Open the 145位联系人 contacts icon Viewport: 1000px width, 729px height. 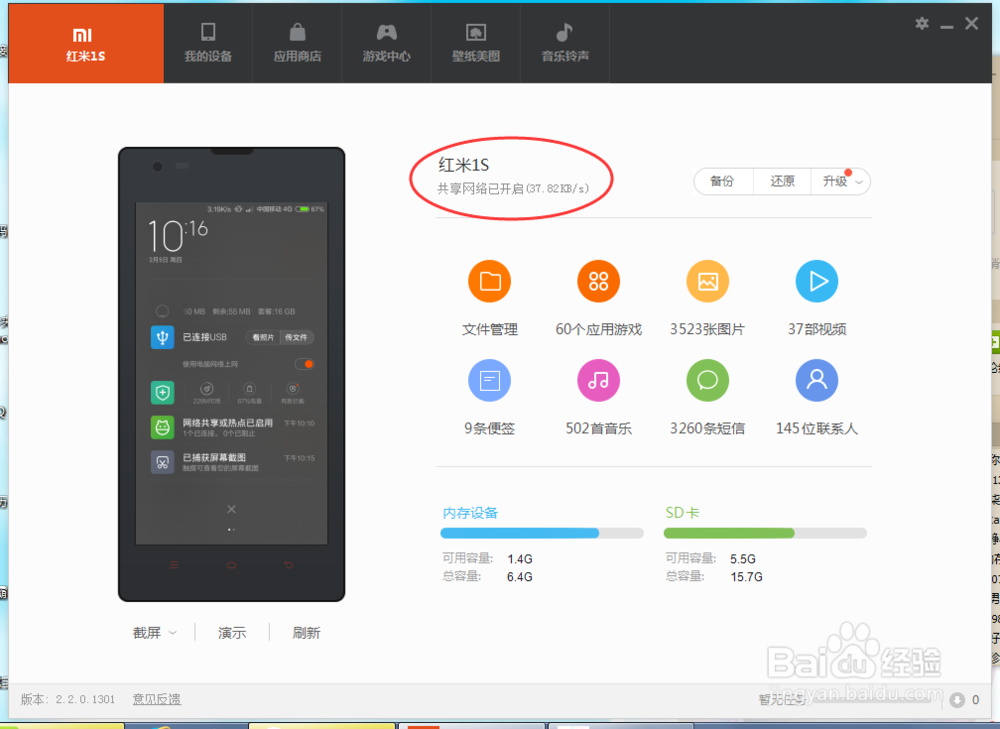(x=816, y=381)
